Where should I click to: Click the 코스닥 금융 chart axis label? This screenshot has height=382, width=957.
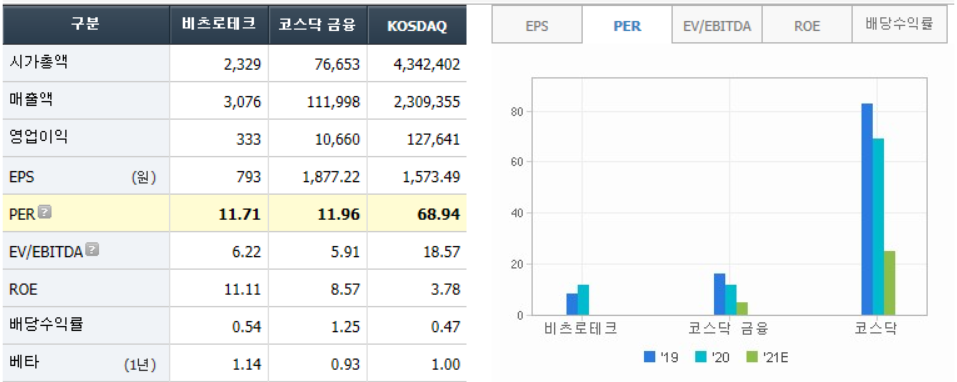[728, 328]
